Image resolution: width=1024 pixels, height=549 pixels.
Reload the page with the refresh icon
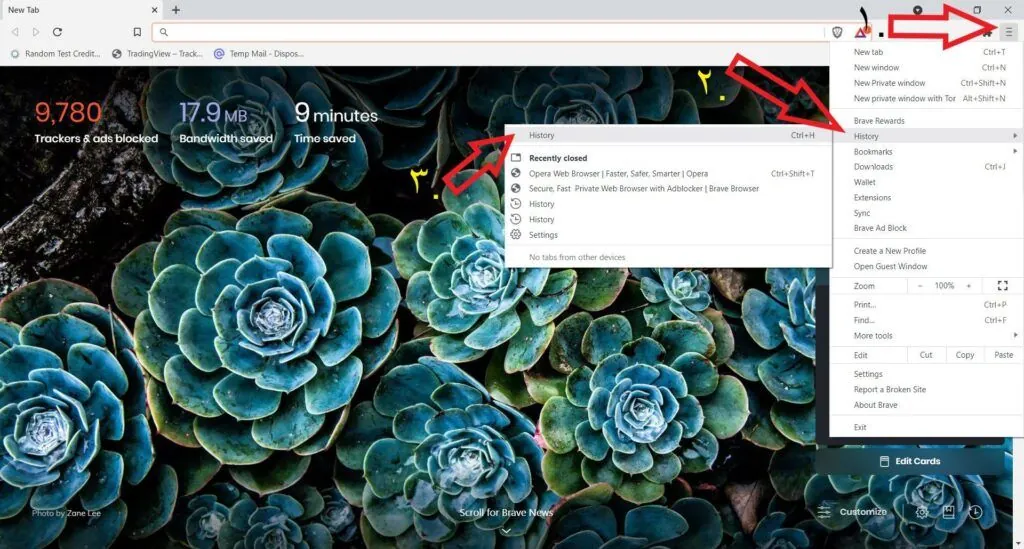click(57, 32)
